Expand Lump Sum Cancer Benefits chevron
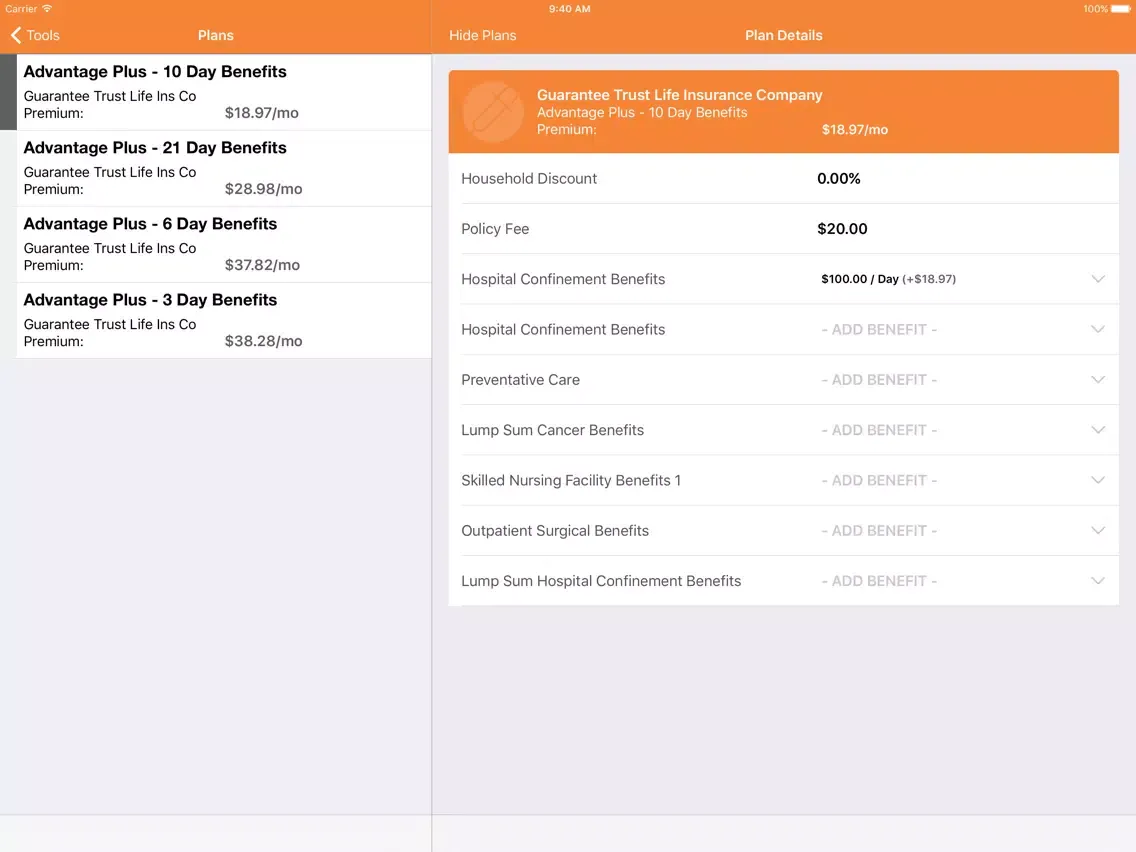The width and height of the screenshot is (1136, 852). (x=1098, y=430)
